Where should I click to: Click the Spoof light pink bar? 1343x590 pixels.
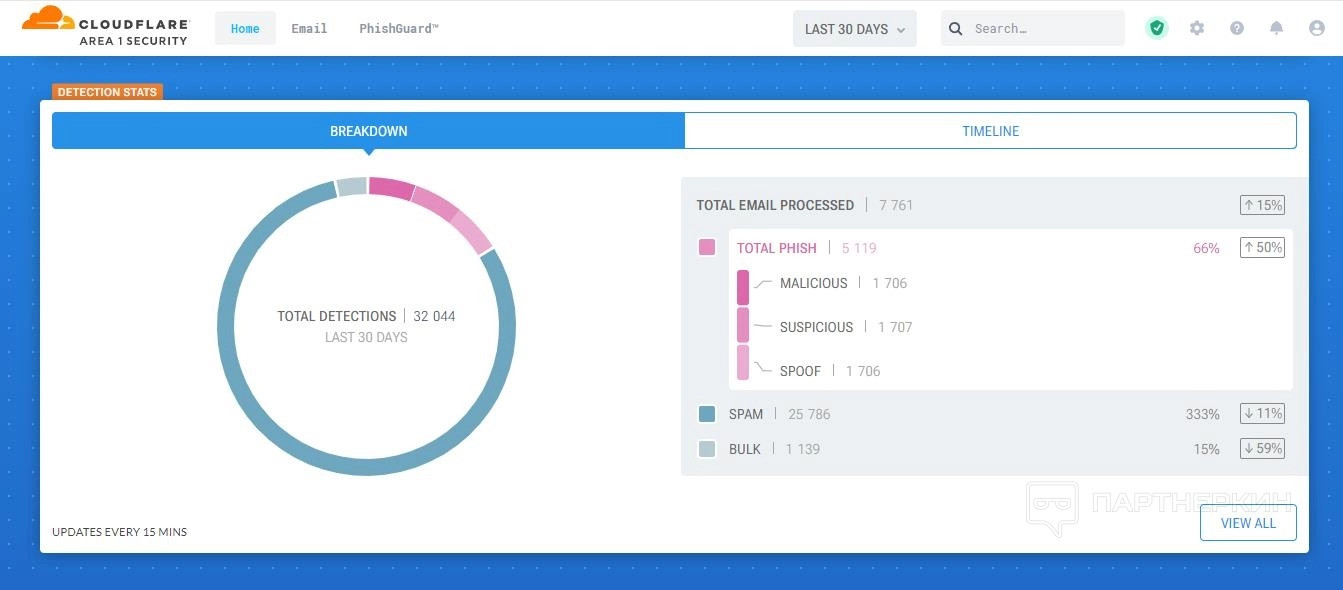pyautogui.click(x=743, y=363)
